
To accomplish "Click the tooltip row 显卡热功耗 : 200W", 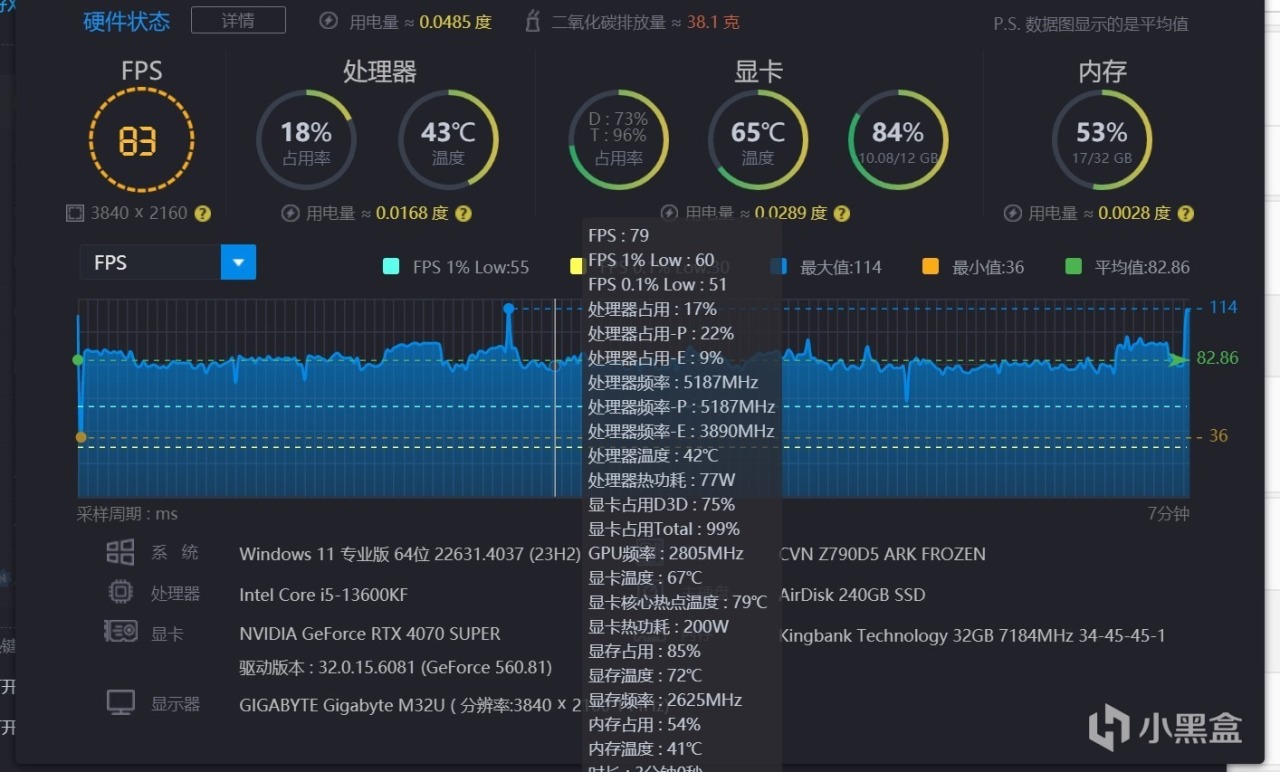I will tap(659, 627).
